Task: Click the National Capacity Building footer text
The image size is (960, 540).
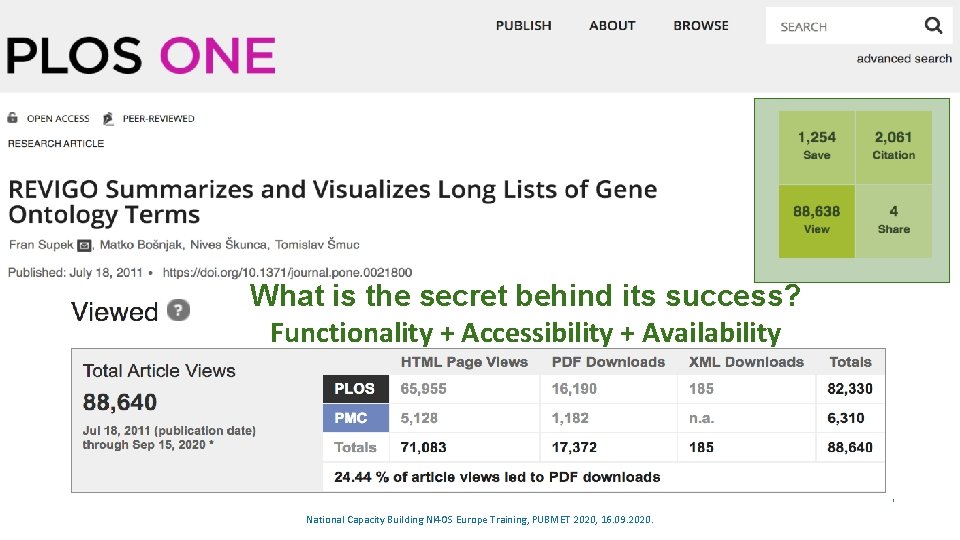Action: tap(479, 520)
